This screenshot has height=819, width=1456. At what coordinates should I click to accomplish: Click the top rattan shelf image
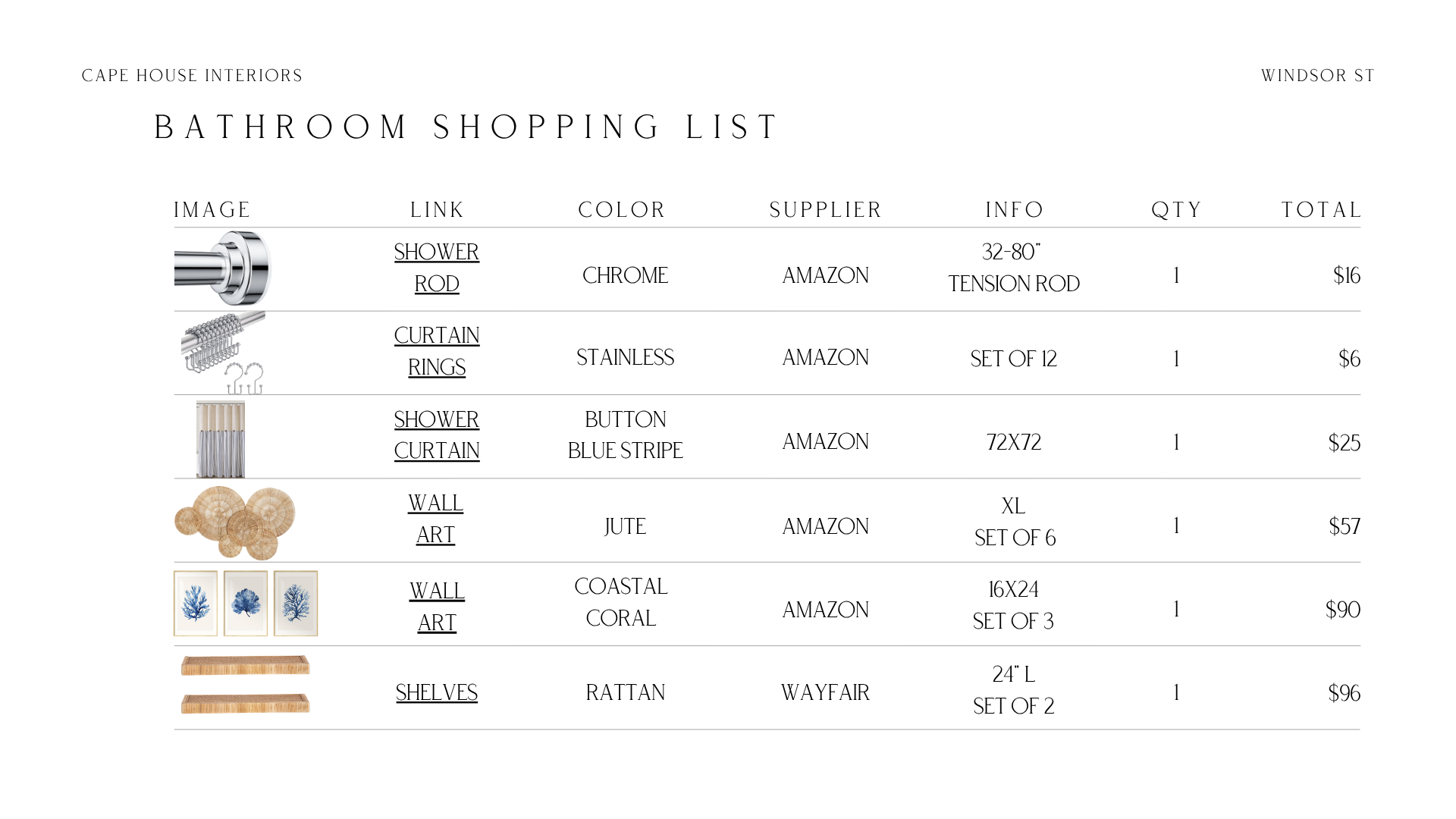246,665
